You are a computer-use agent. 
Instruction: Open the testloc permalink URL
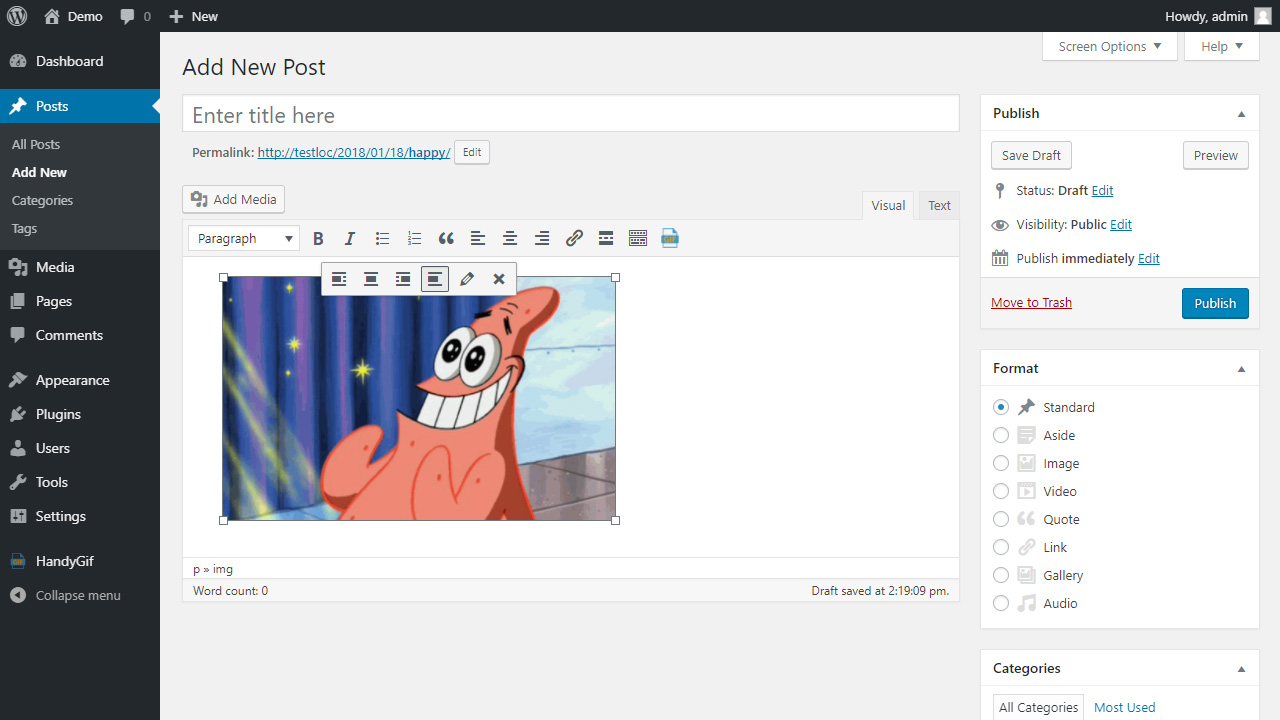click(x=354, y=153)
